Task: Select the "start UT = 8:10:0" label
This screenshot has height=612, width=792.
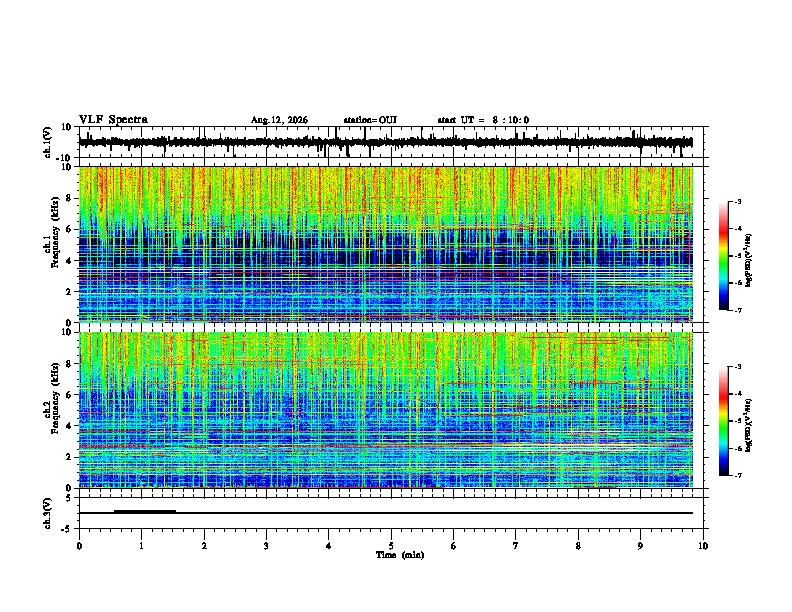Action: (483, 120)
